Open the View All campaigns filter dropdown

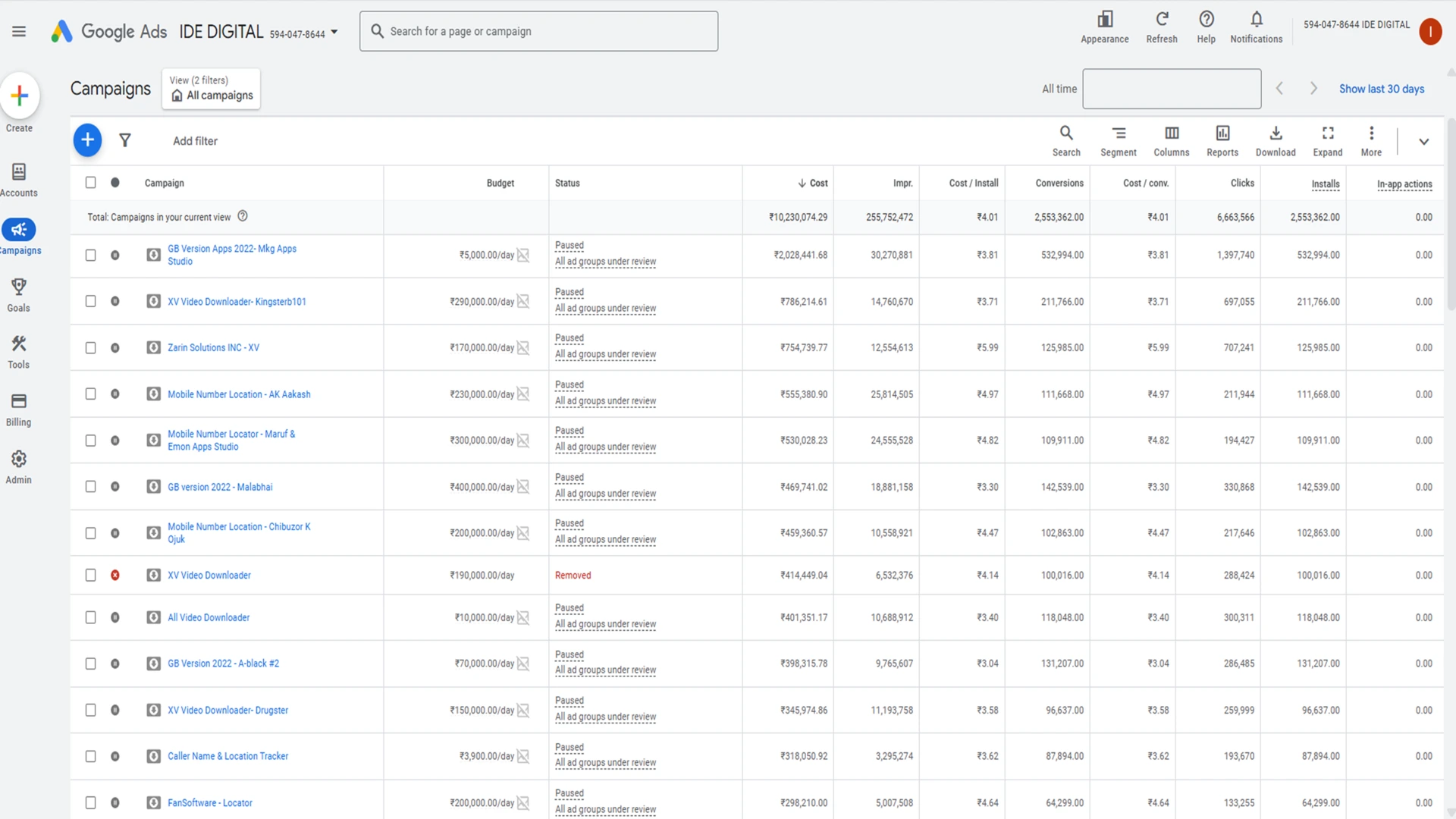click(211, 89)
